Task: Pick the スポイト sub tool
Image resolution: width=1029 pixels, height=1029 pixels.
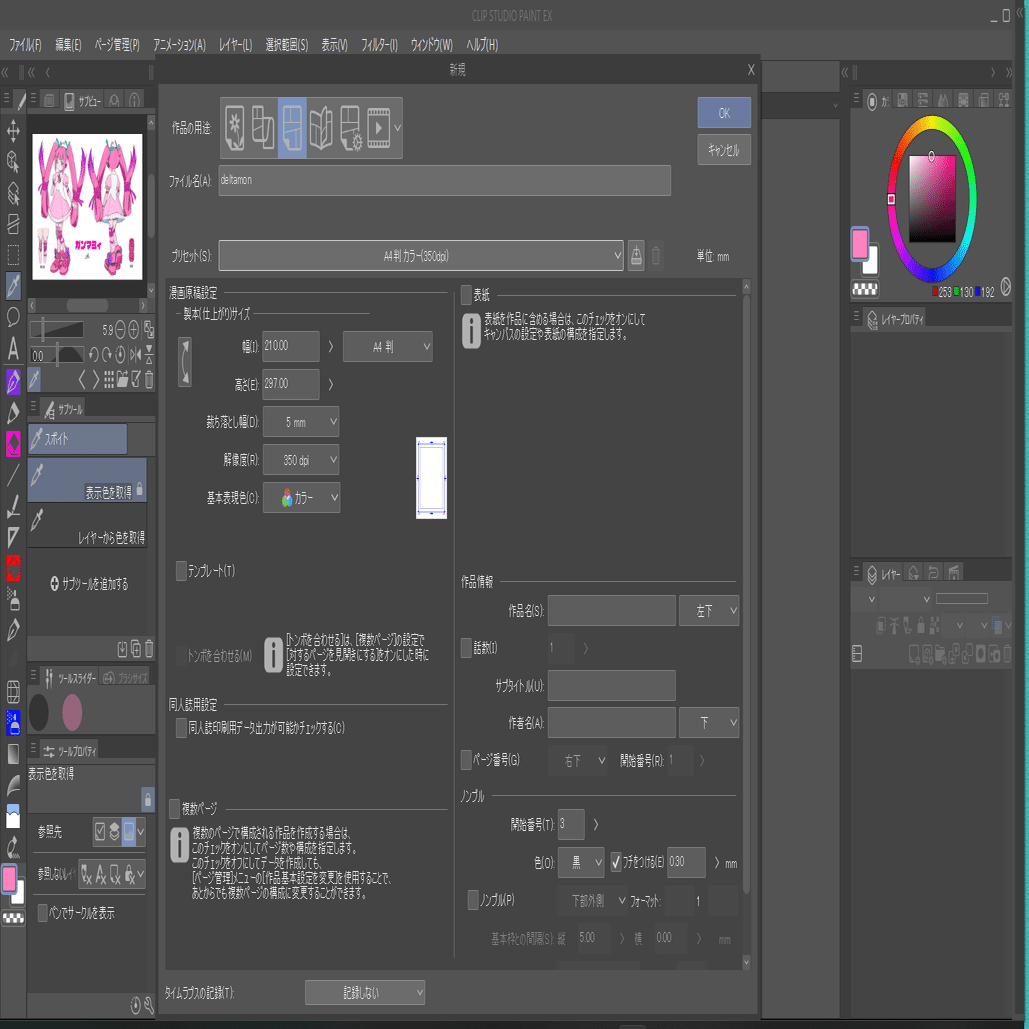Action: (x=77, y=439)
